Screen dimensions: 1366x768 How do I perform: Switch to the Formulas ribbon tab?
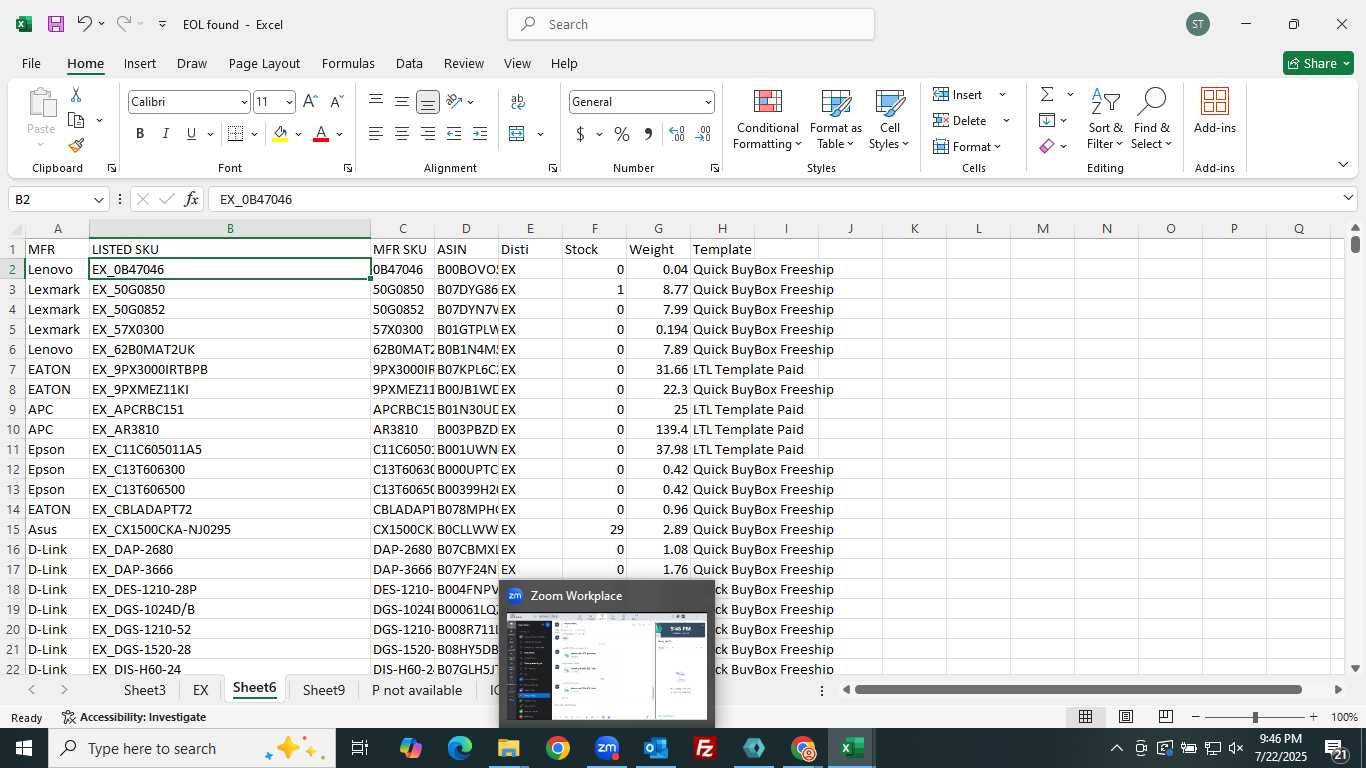tap(348, 63)
